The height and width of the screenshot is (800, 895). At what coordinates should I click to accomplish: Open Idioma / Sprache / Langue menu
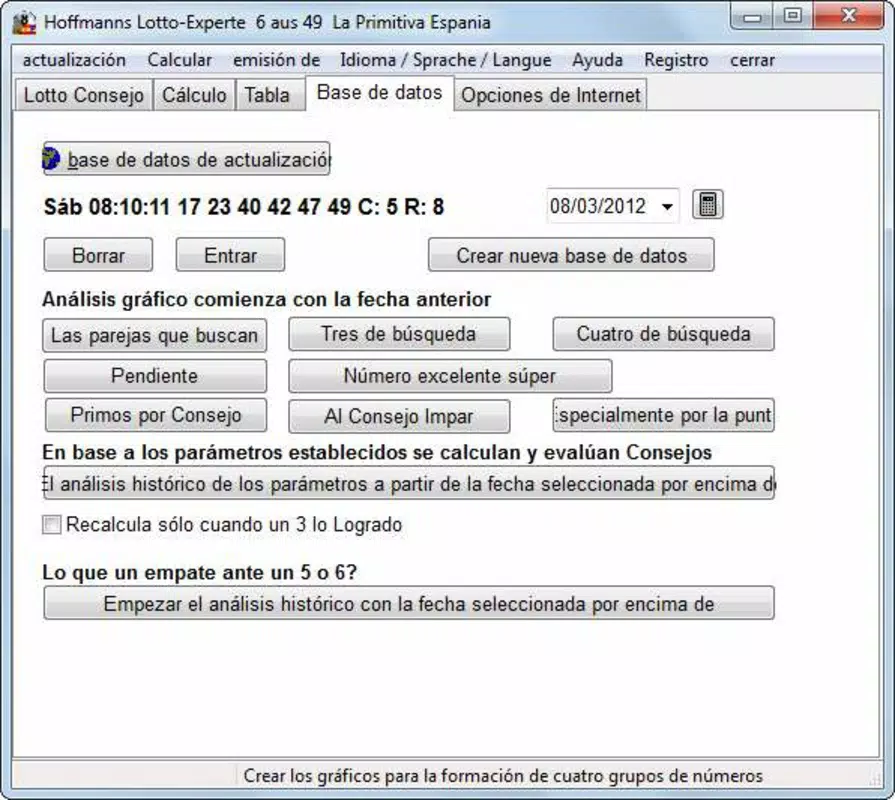[x=446, y=60]
